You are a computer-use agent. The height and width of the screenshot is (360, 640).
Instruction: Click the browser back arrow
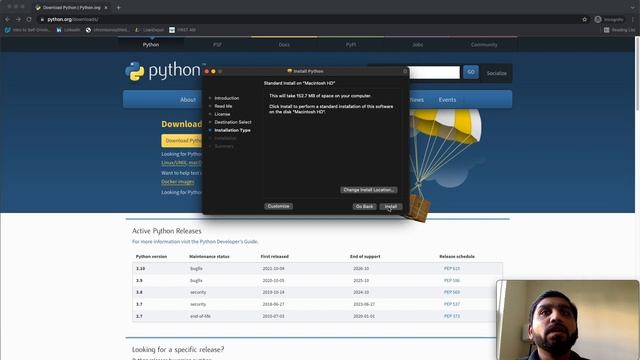pos(7,19)
